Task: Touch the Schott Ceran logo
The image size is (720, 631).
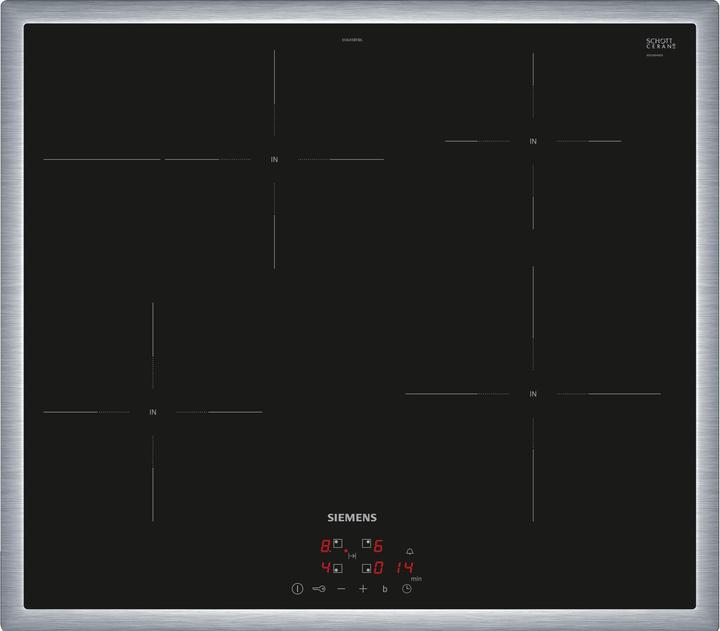Action: coord(661,44)
